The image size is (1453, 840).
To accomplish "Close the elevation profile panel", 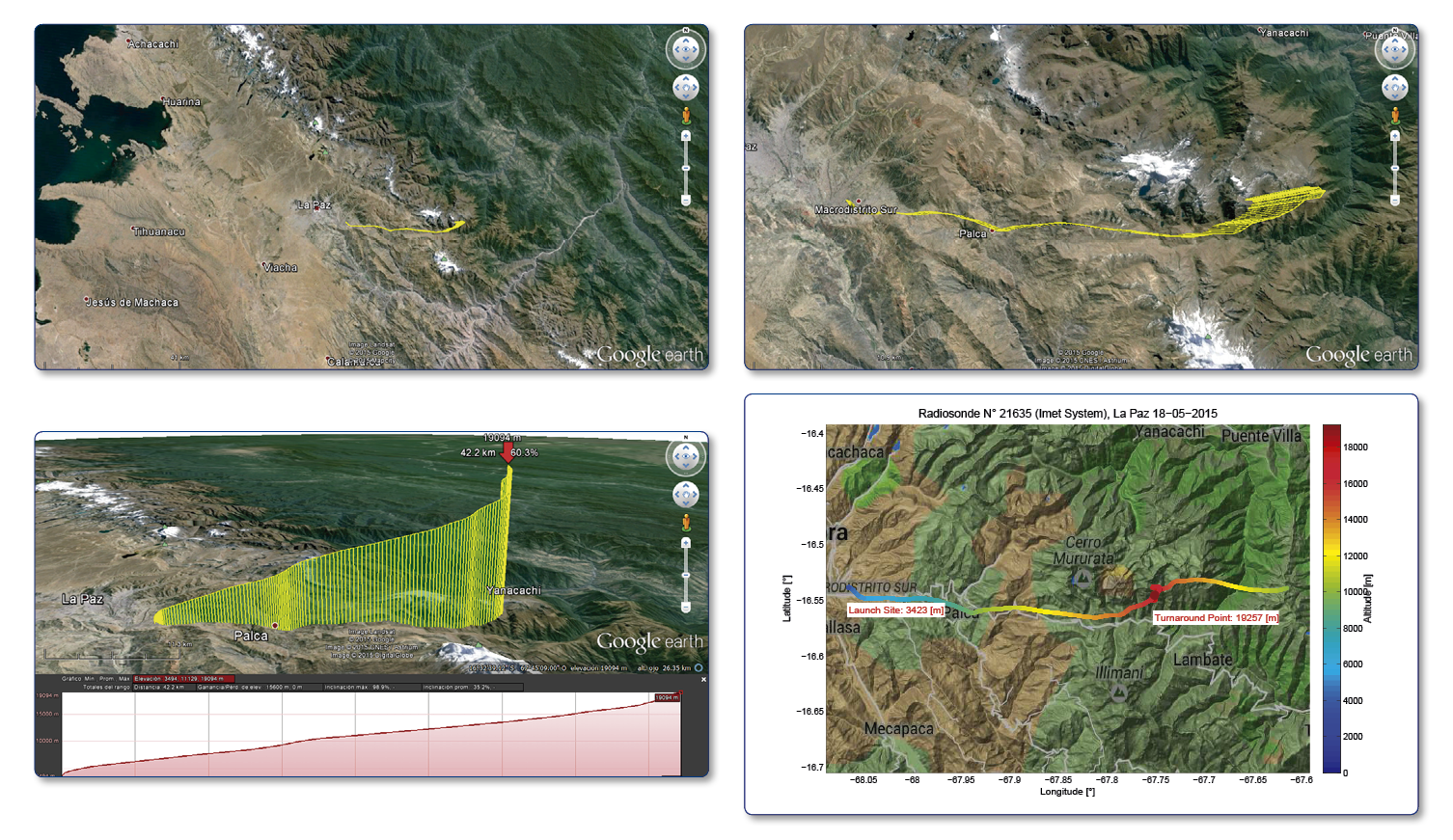I will [x=703, y=679].
